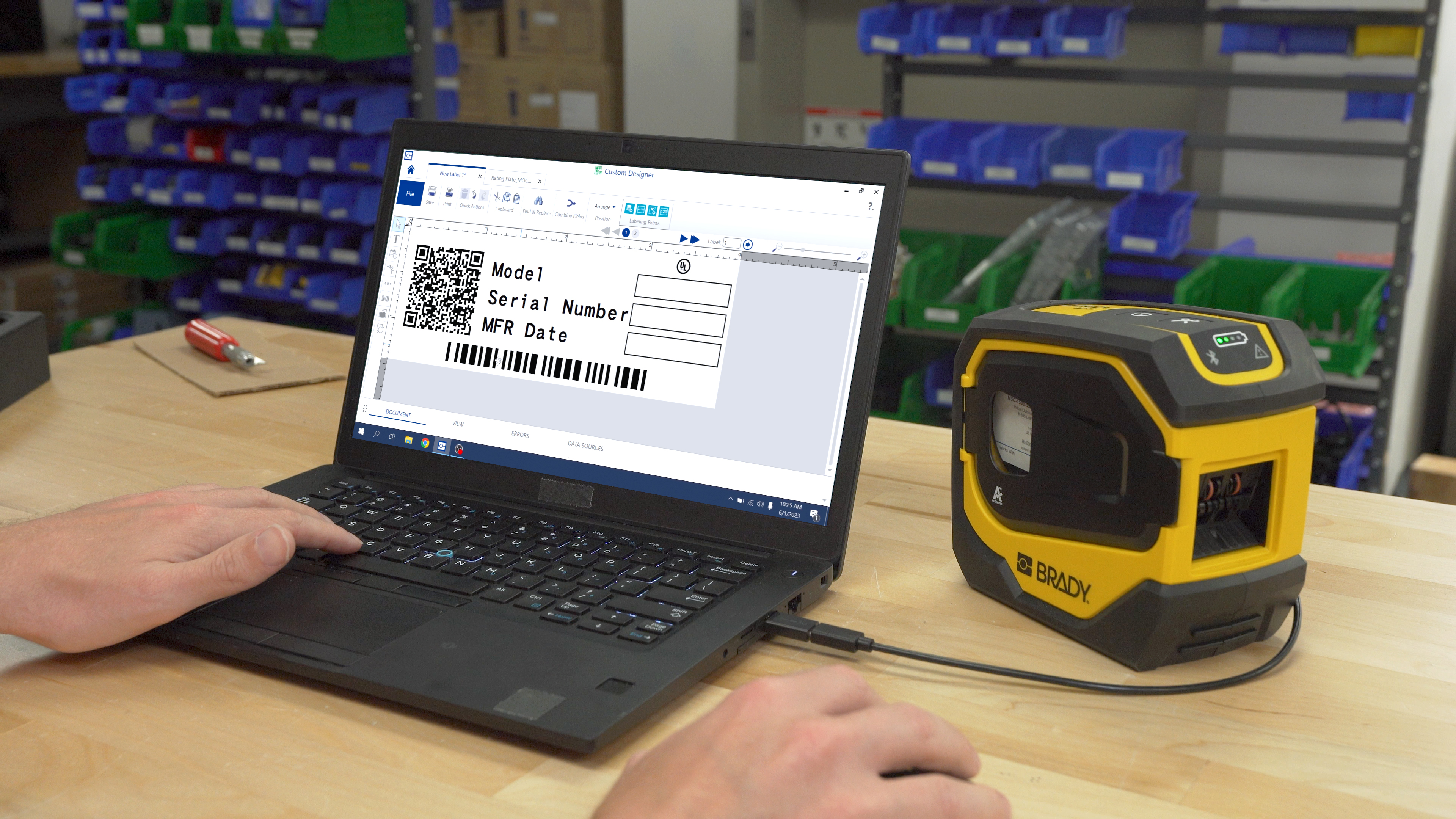Click the Home icon
1456x819 pixels.
[411, 169]
